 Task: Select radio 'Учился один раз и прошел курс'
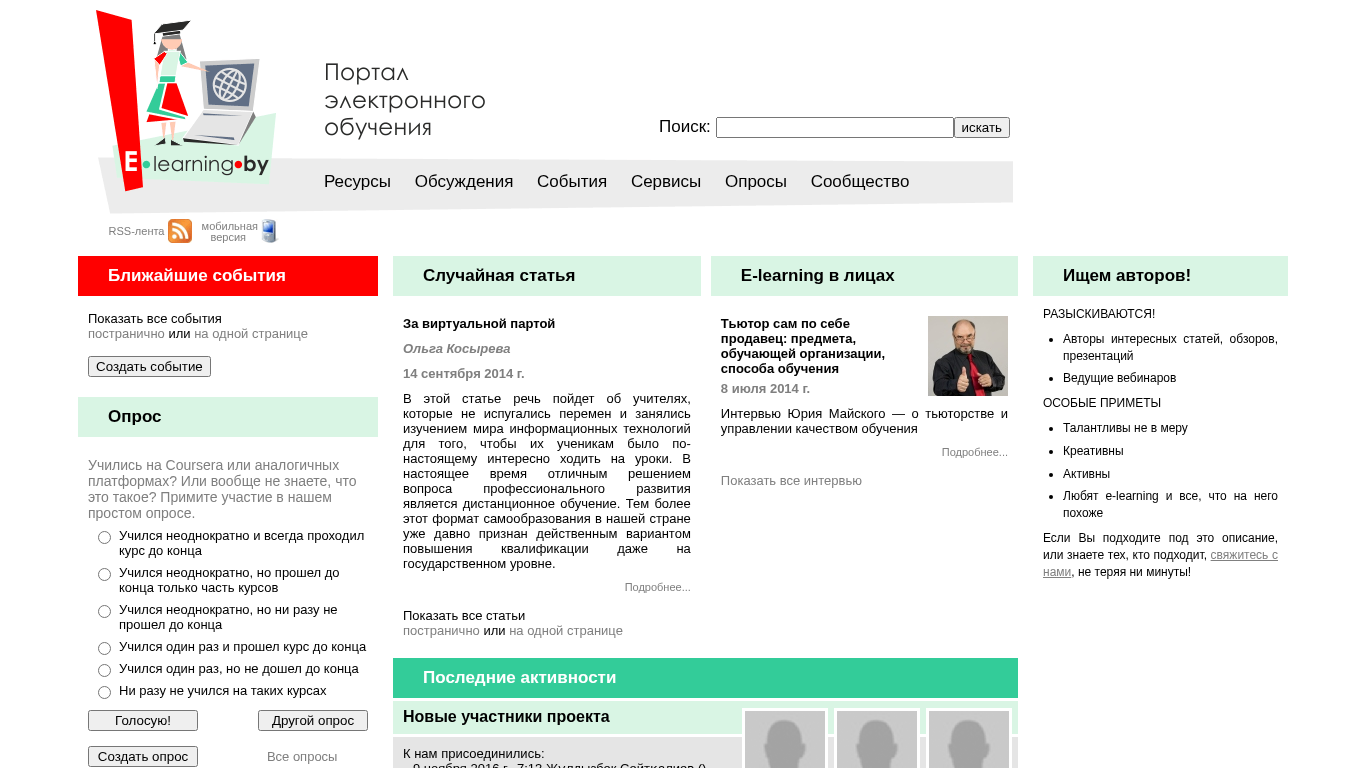point(104,649)
